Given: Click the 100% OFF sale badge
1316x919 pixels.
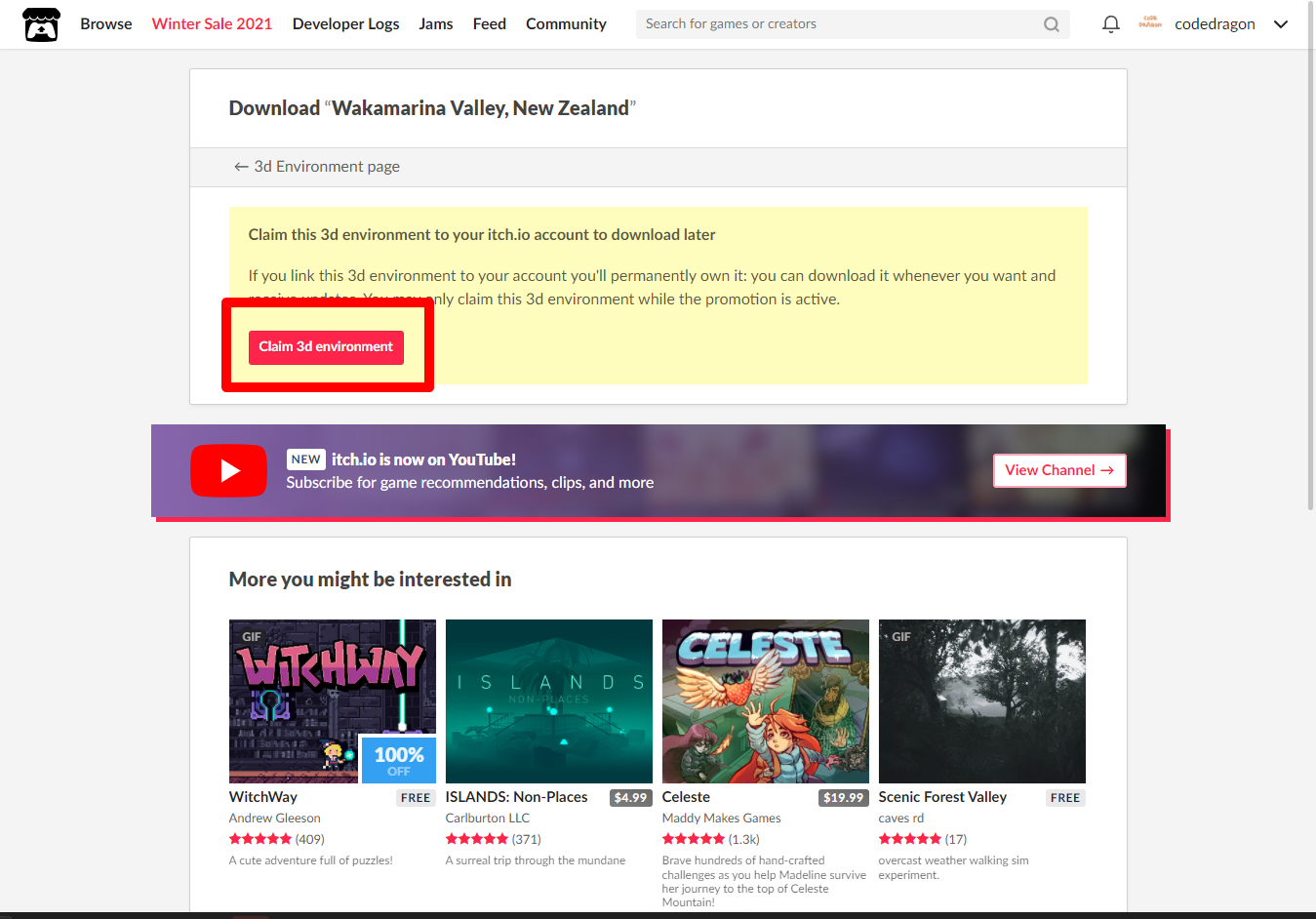Looking at the screenshot, I should point(399,760).
